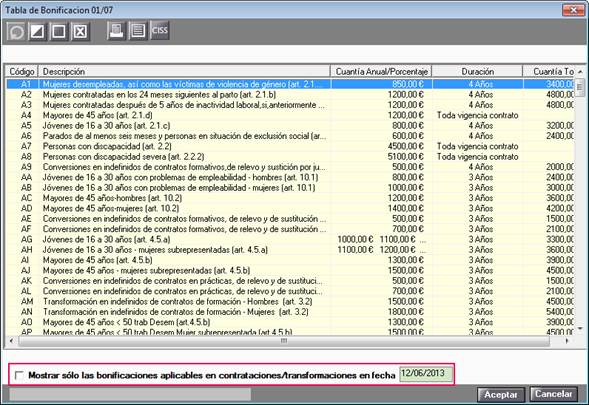Image resolution: width=589 pixels, height=405 pixels.
Task: Sort by the Descripción column header
Action: point(184,71)
